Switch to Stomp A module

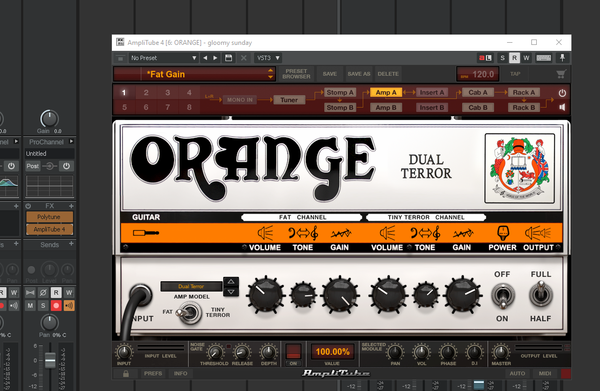click(340, 92)
